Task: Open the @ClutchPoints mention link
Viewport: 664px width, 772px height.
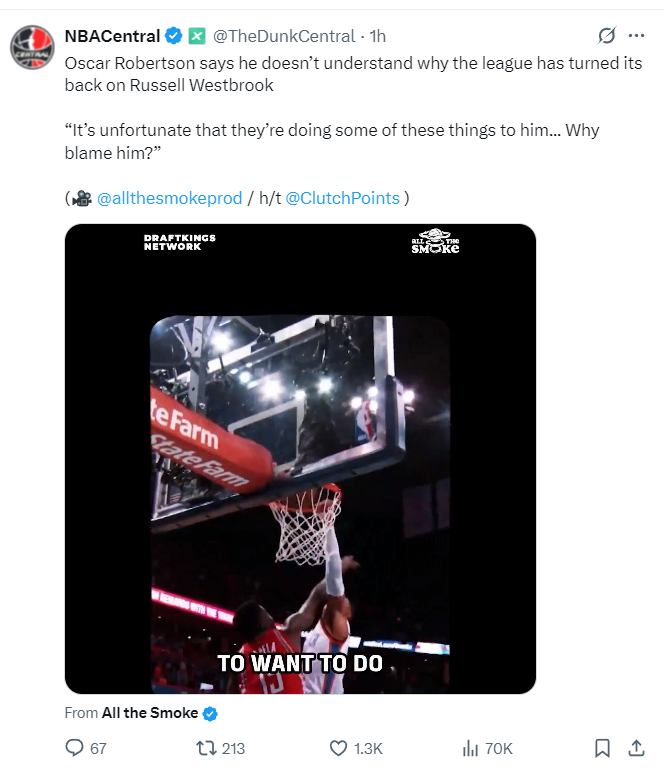Action: tap(343, 198)
